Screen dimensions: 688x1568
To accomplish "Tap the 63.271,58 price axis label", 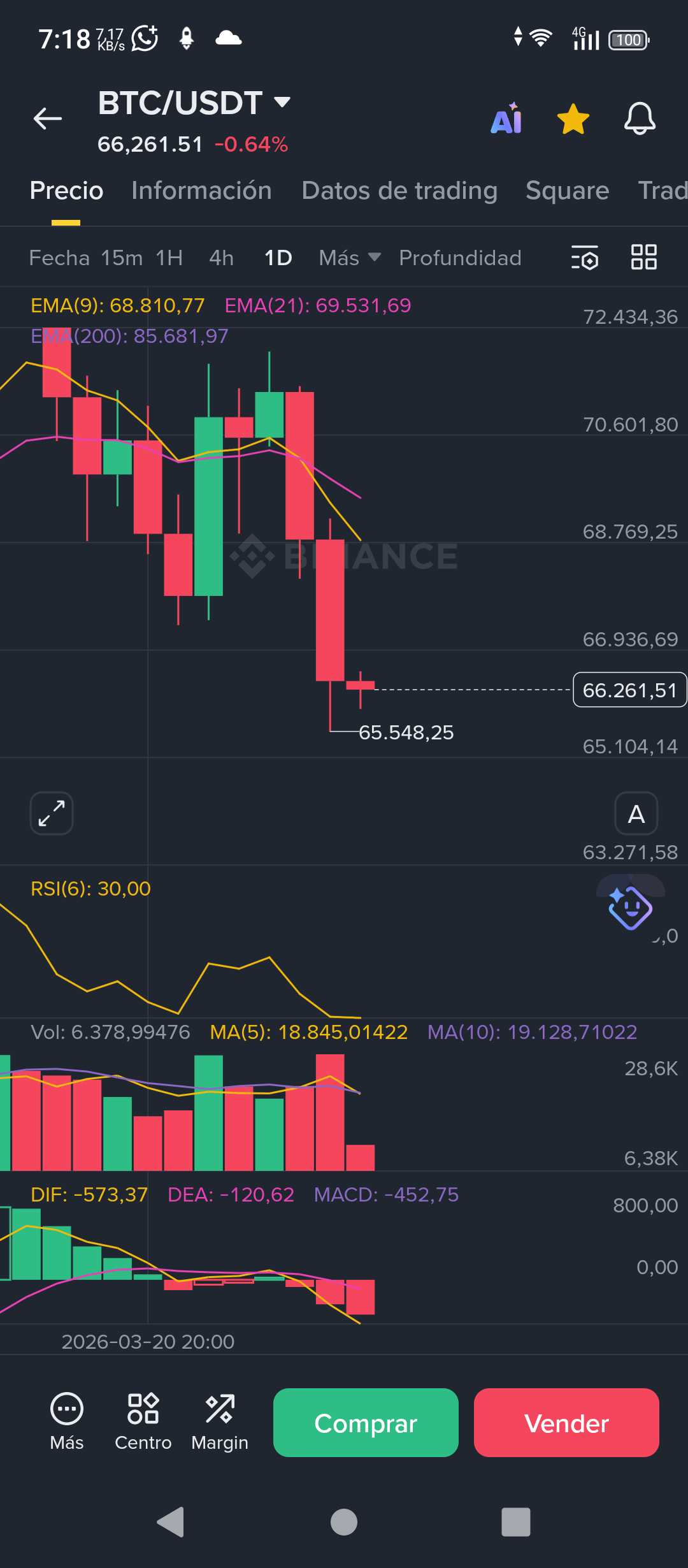I will [x=630, y=852].
